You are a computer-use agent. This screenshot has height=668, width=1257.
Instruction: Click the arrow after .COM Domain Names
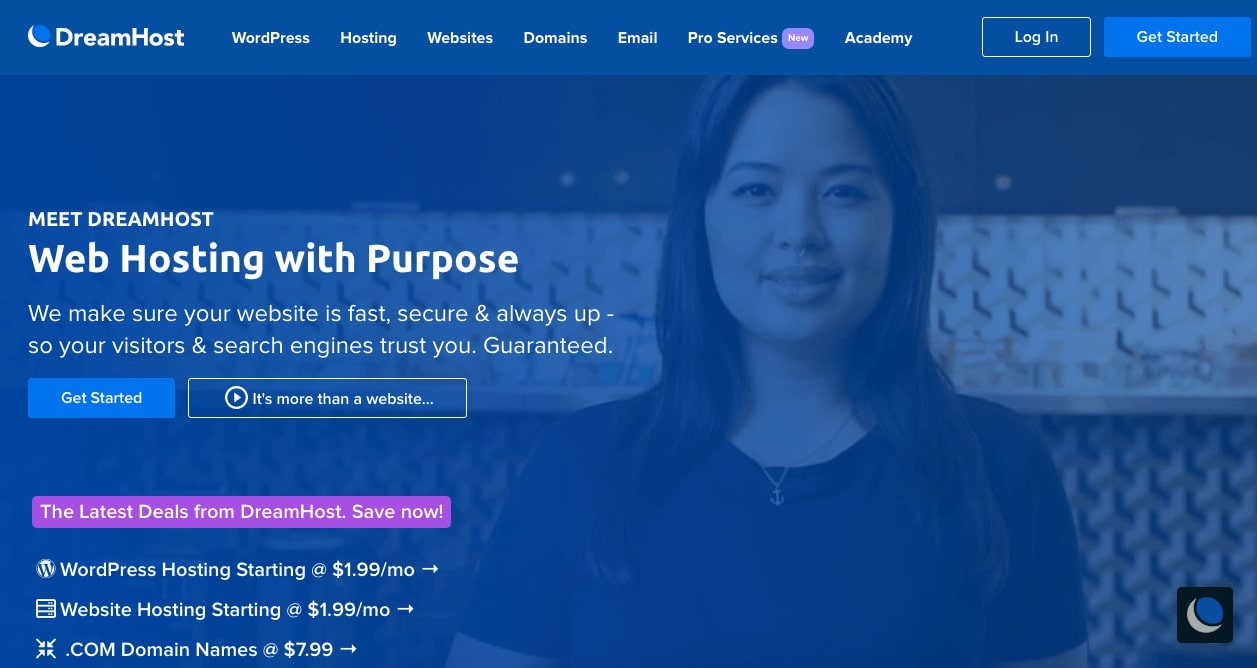(x=348, y=649)
